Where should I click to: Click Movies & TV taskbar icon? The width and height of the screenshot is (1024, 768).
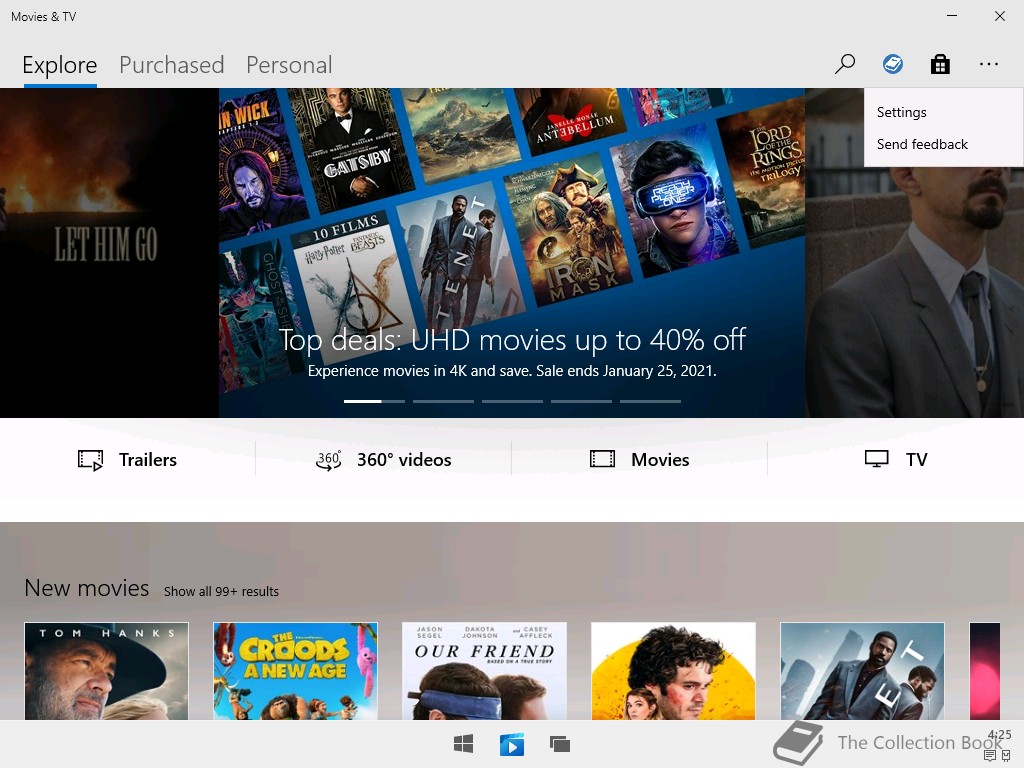coord(512,744)
